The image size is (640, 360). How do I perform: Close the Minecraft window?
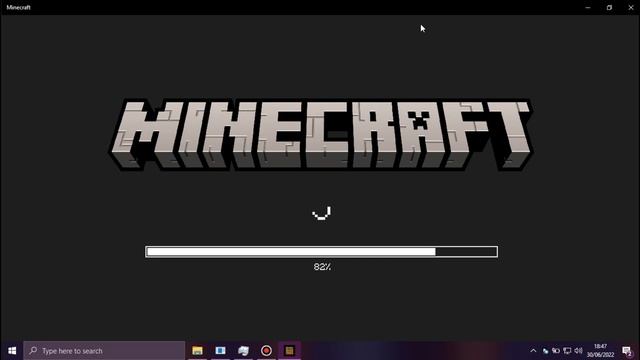[631, 7]
